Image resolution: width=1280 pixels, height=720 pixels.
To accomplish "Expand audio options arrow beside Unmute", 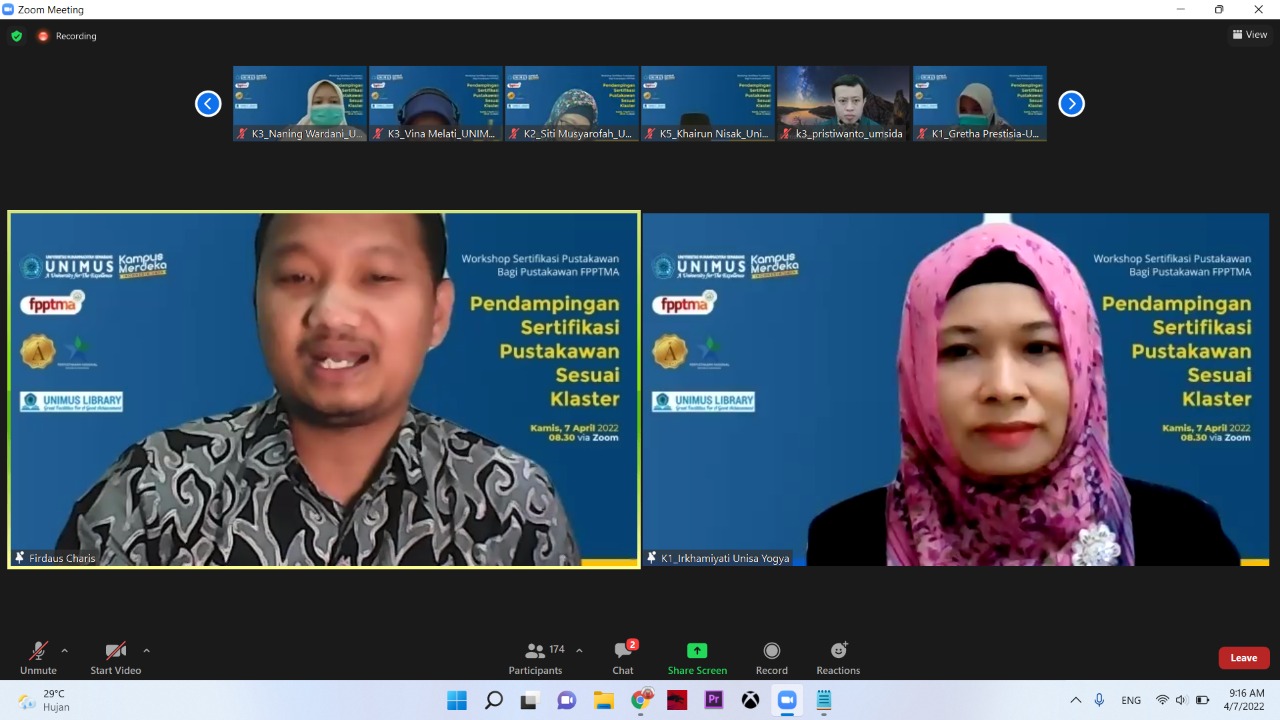I will (x=65, y=650).
